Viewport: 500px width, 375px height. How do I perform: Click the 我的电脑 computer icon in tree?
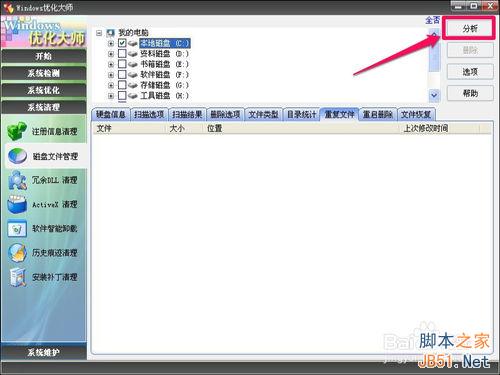pyautogui.click(x=111, y=33)
